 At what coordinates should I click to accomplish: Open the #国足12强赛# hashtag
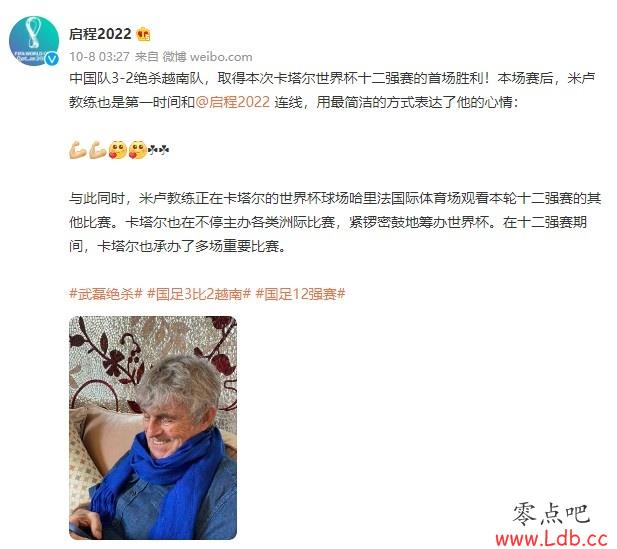click(x=300, y=294)
